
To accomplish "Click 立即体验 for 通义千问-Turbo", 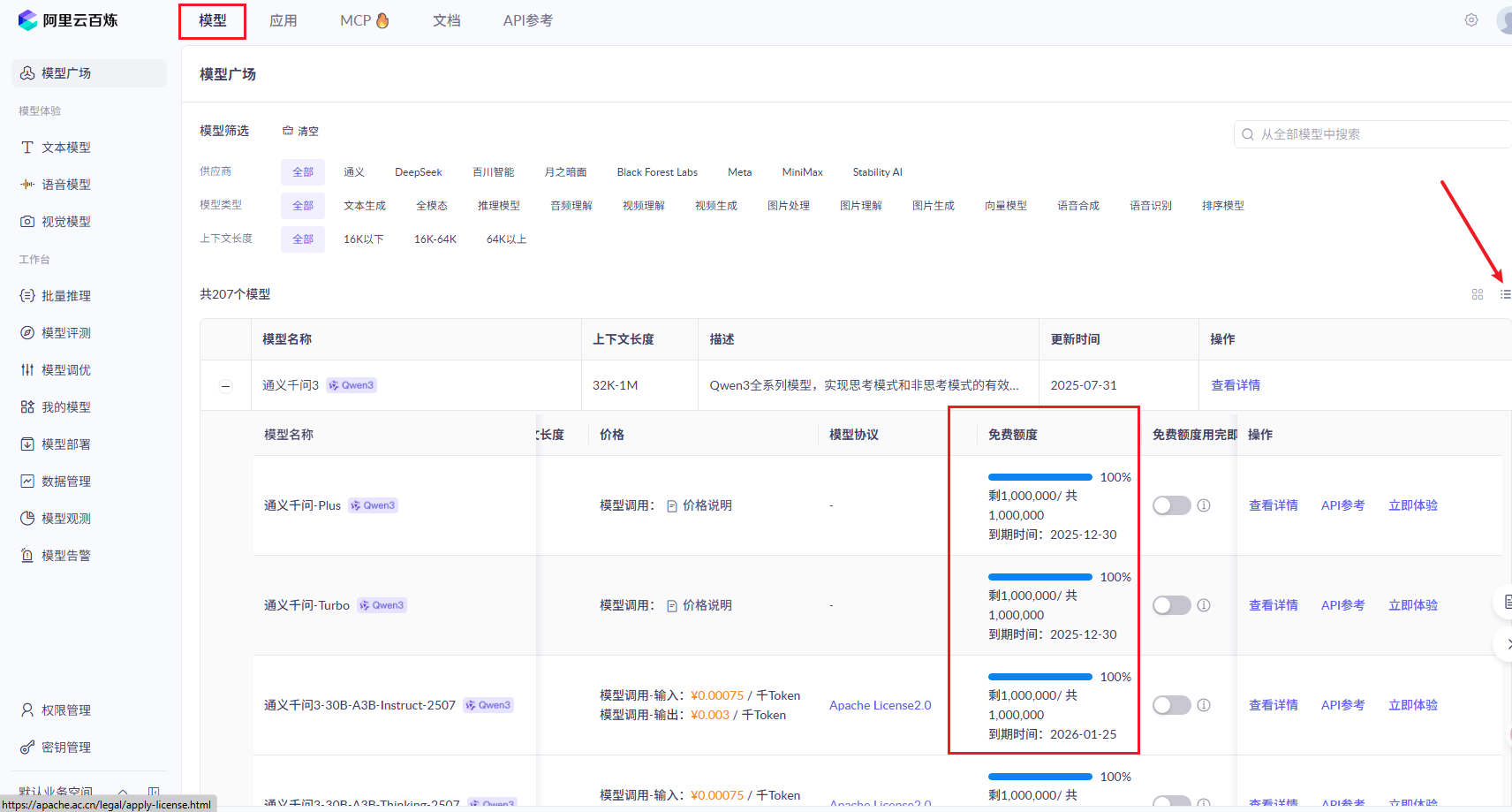I will (1413, 605).
